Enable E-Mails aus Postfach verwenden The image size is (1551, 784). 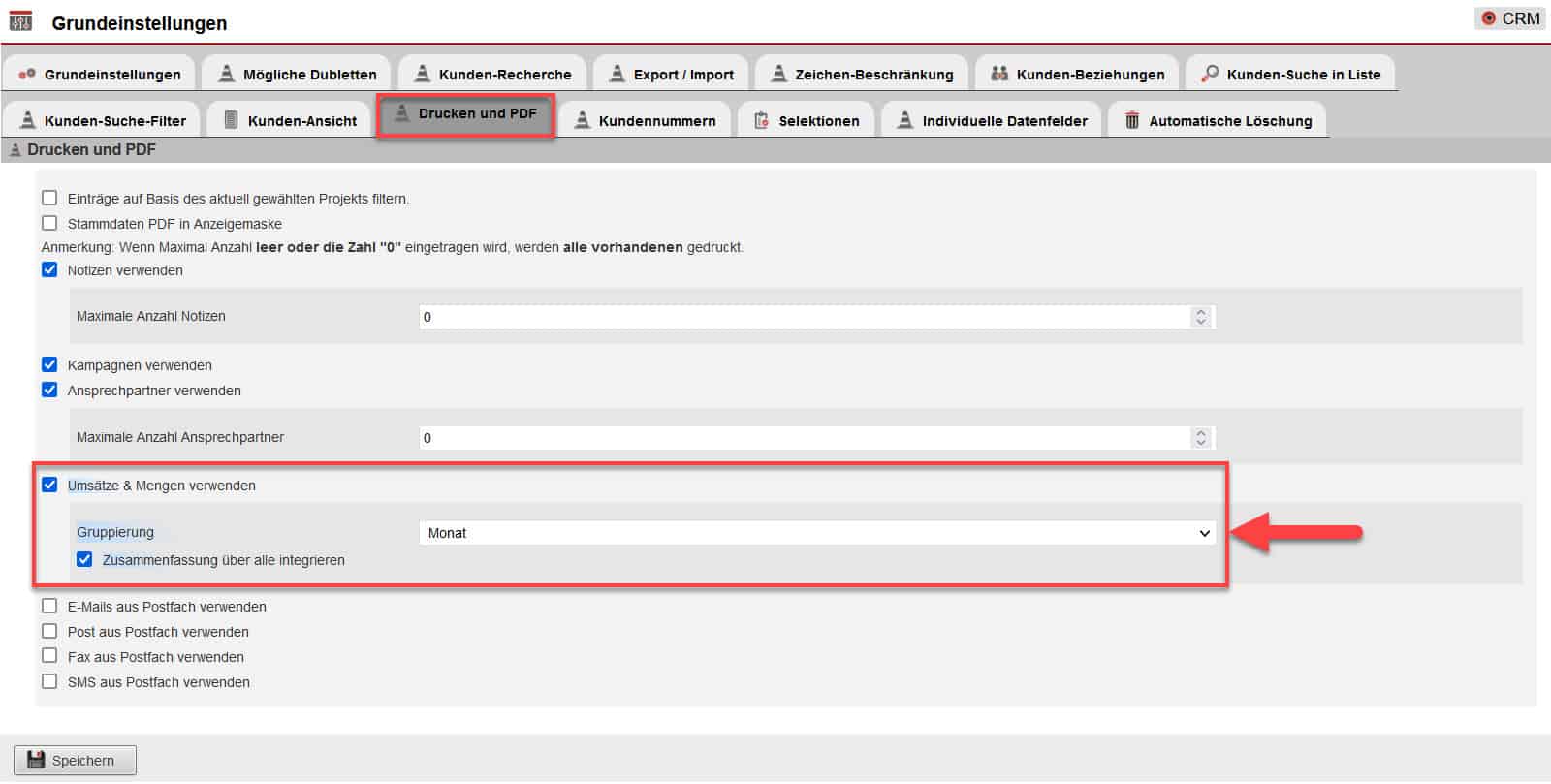point(49,606)
